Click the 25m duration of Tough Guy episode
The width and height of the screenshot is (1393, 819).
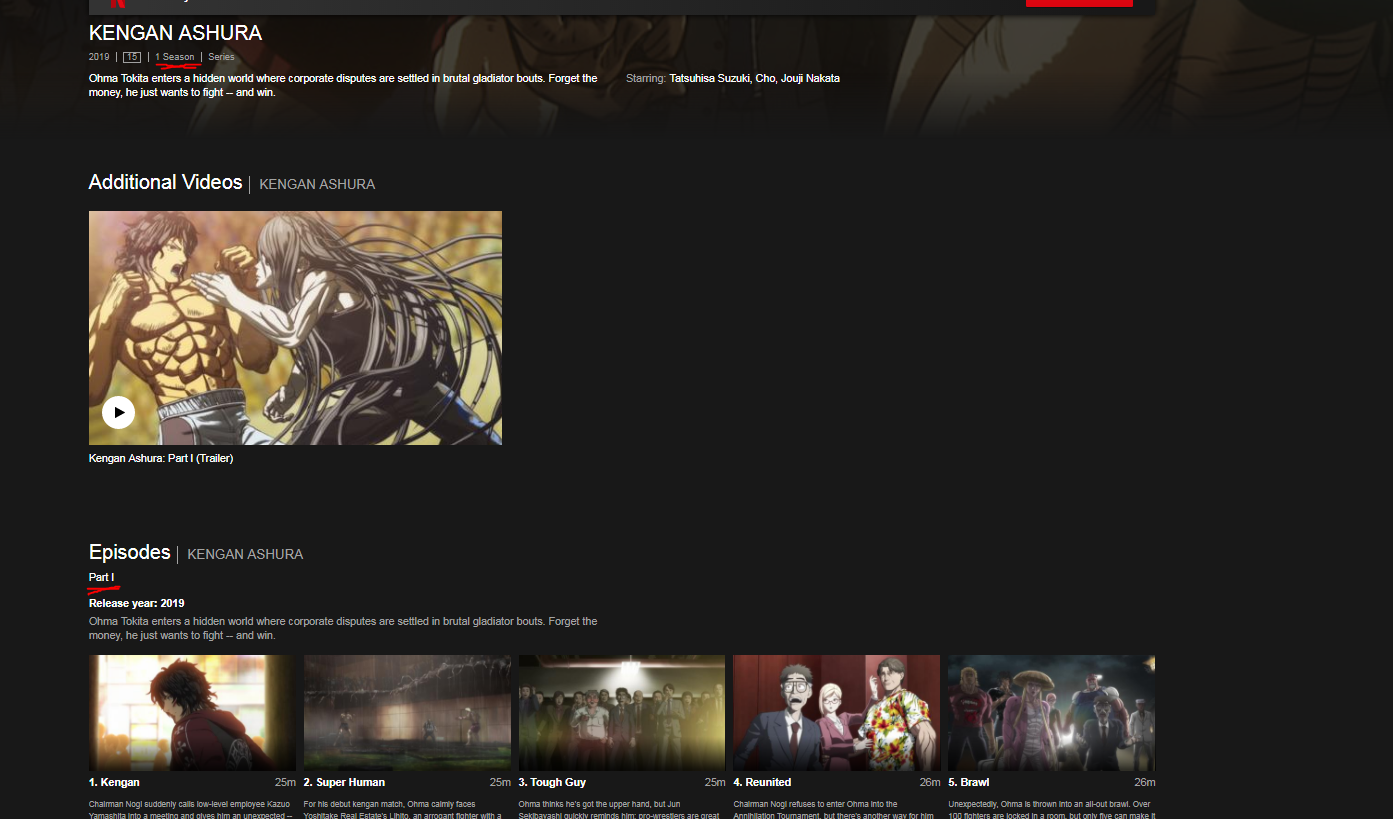(715, 782)
